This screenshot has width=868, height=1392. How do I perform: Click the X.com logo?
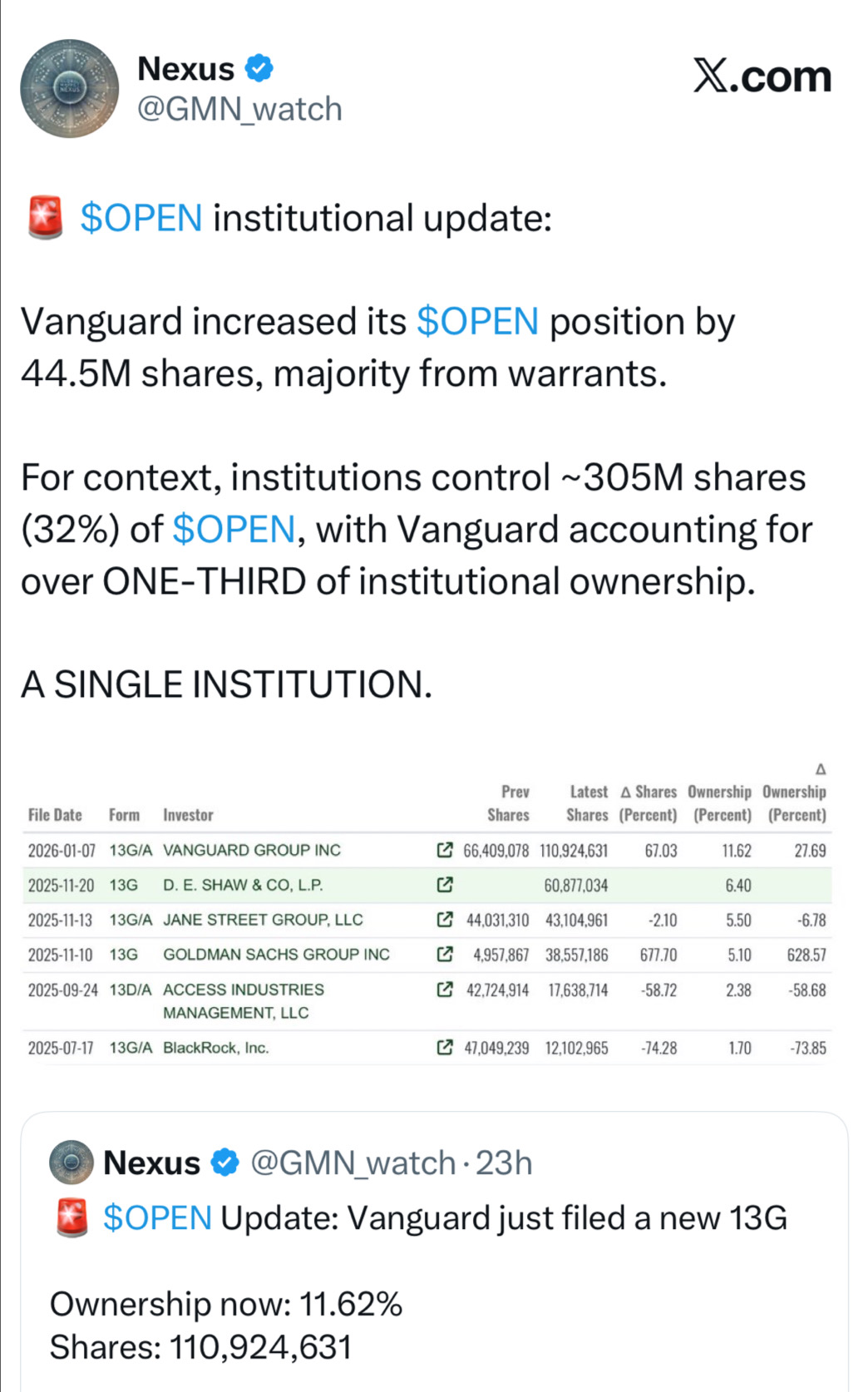point(762,77)
